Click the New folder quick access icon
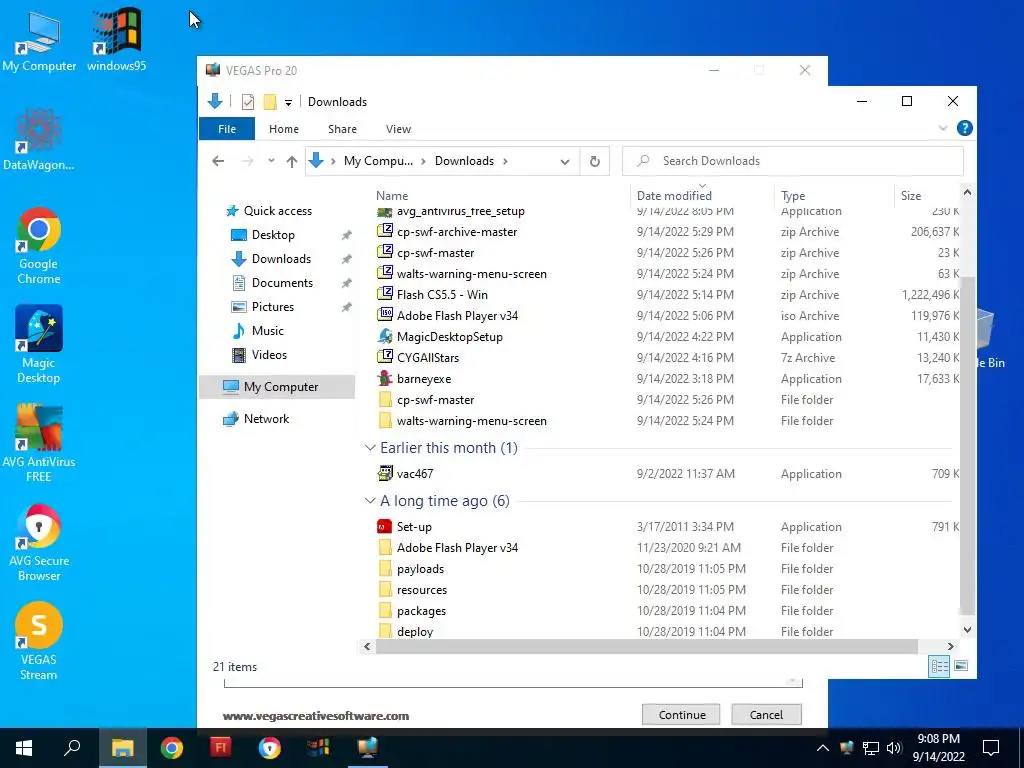The image size is (1024, 768). click(x=270, y=102)
